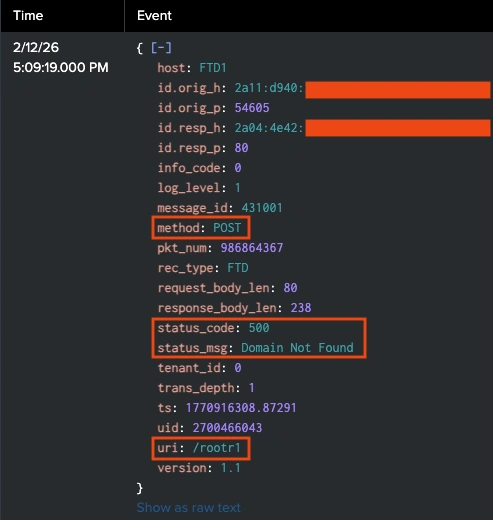
Task: Select the method value POST
Action: [x=227, y=228]
